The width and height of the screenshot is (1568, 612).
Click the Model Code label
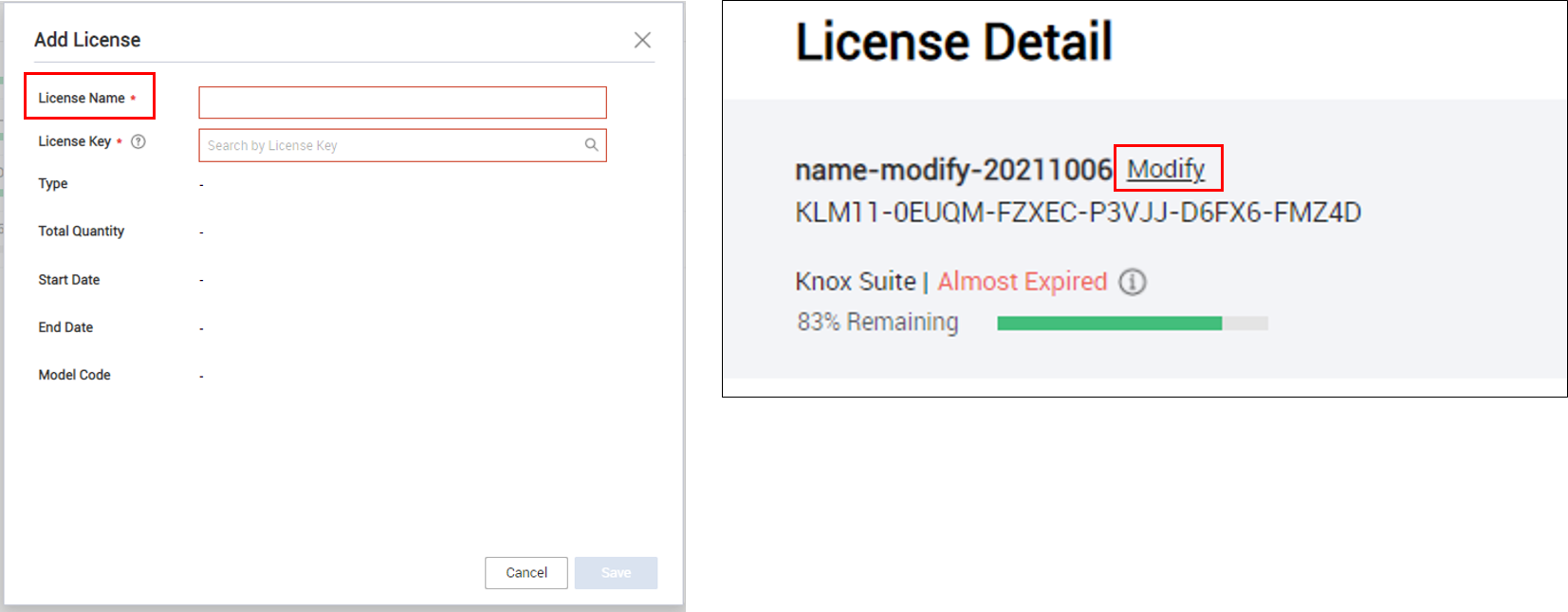[74, 375]
